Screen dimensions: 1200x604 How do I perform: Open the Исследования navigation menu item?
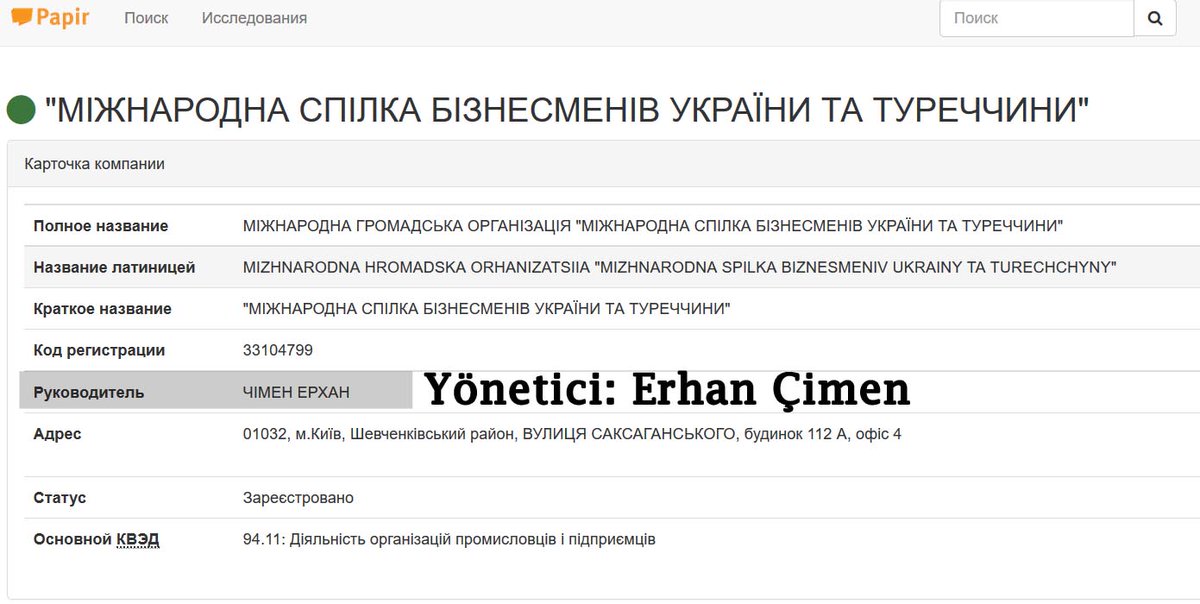click(254, 18)
